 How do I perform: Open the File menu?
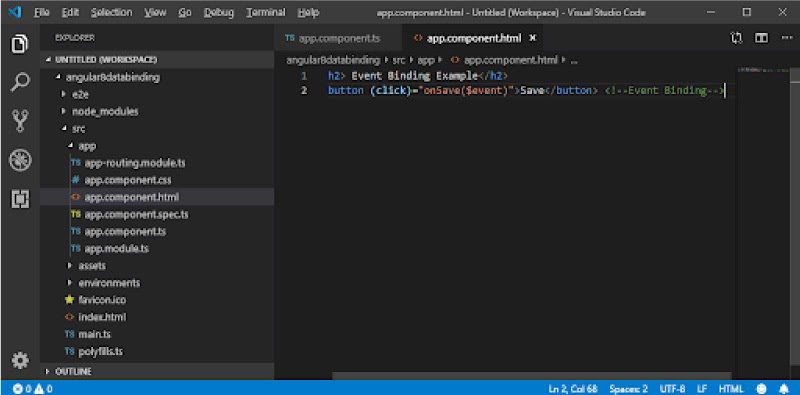click(41, 12)
